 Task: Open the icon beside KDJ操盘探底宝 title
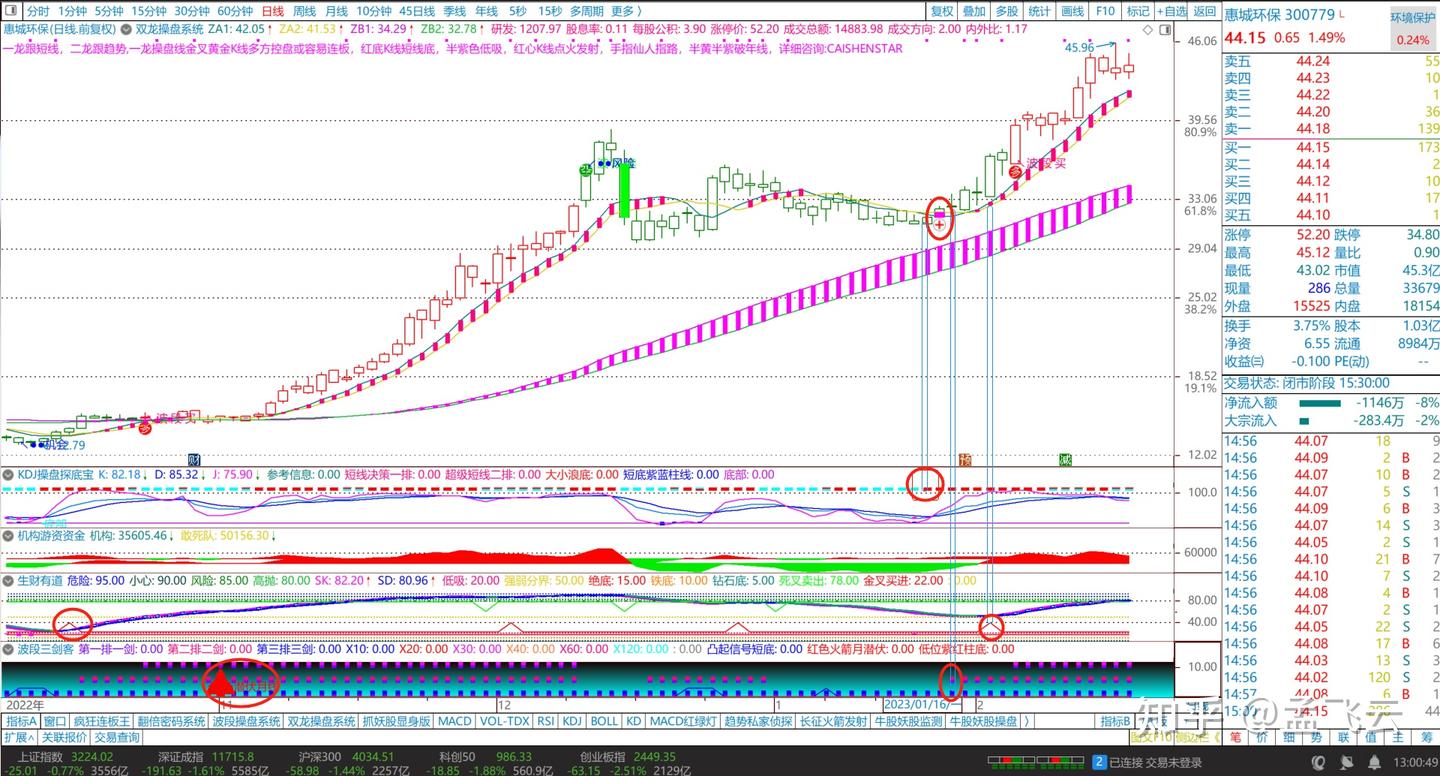tap(8, 474)
